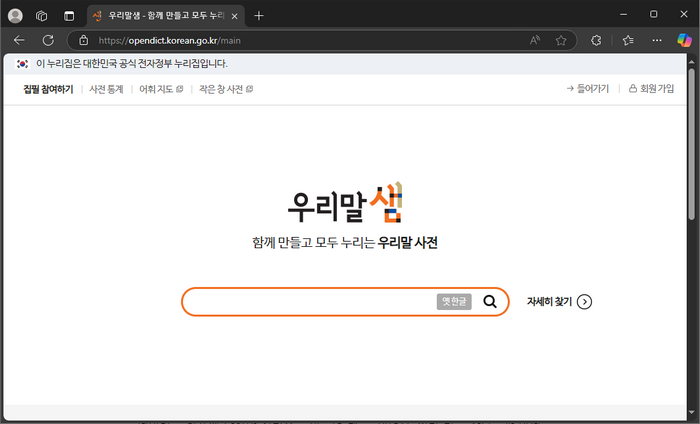Click the 회원 가입 sign-up link
The image size is (700, 424).
tap(651, 89)
